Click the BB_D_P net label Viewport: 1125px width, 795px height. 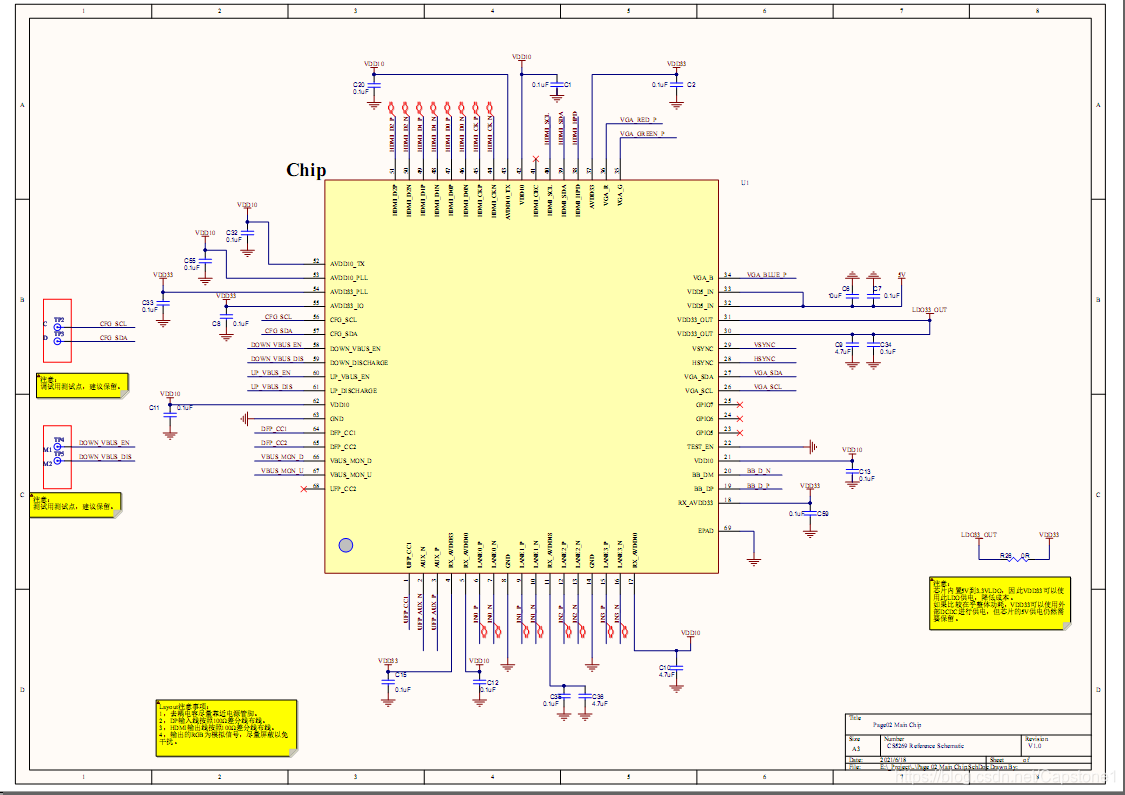coord(758,486)
